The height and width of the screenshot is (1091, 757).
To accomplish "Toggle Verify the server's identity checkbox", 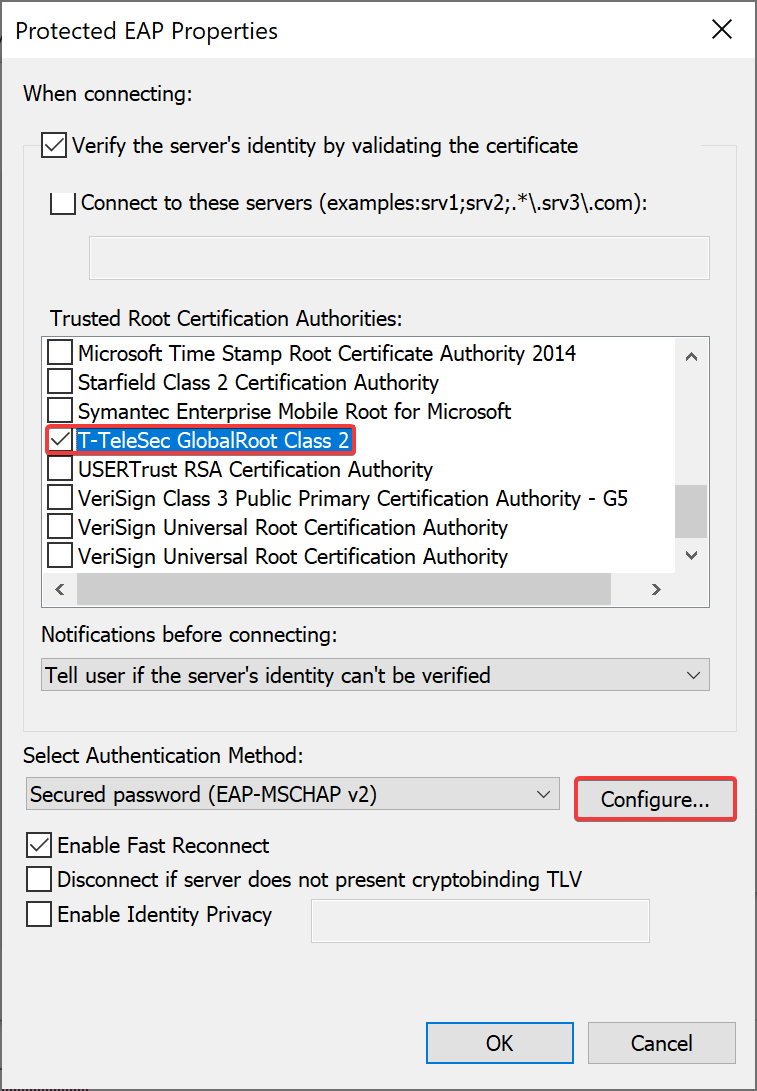I will 54,146.
